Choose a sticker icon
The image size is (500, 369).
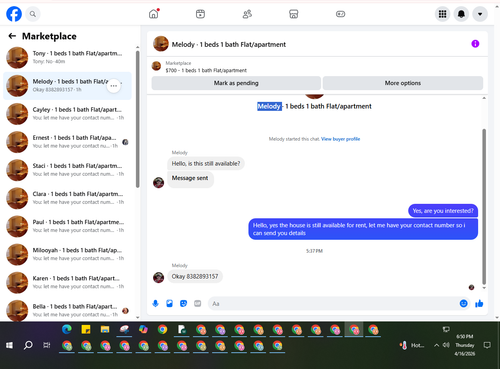(184, 303)
